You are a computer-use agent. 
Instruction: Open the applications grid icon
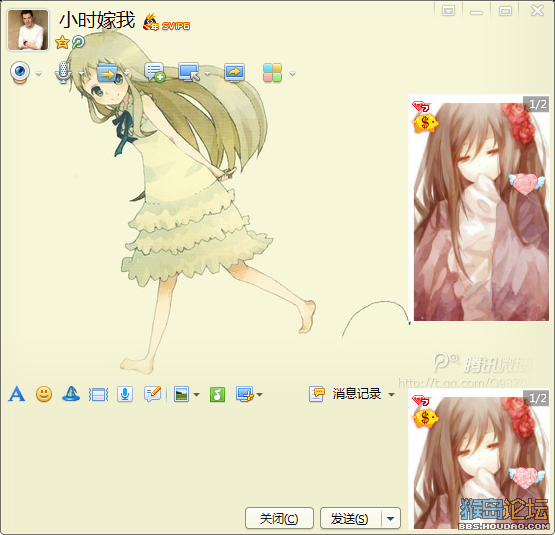(x=272, y=73)
